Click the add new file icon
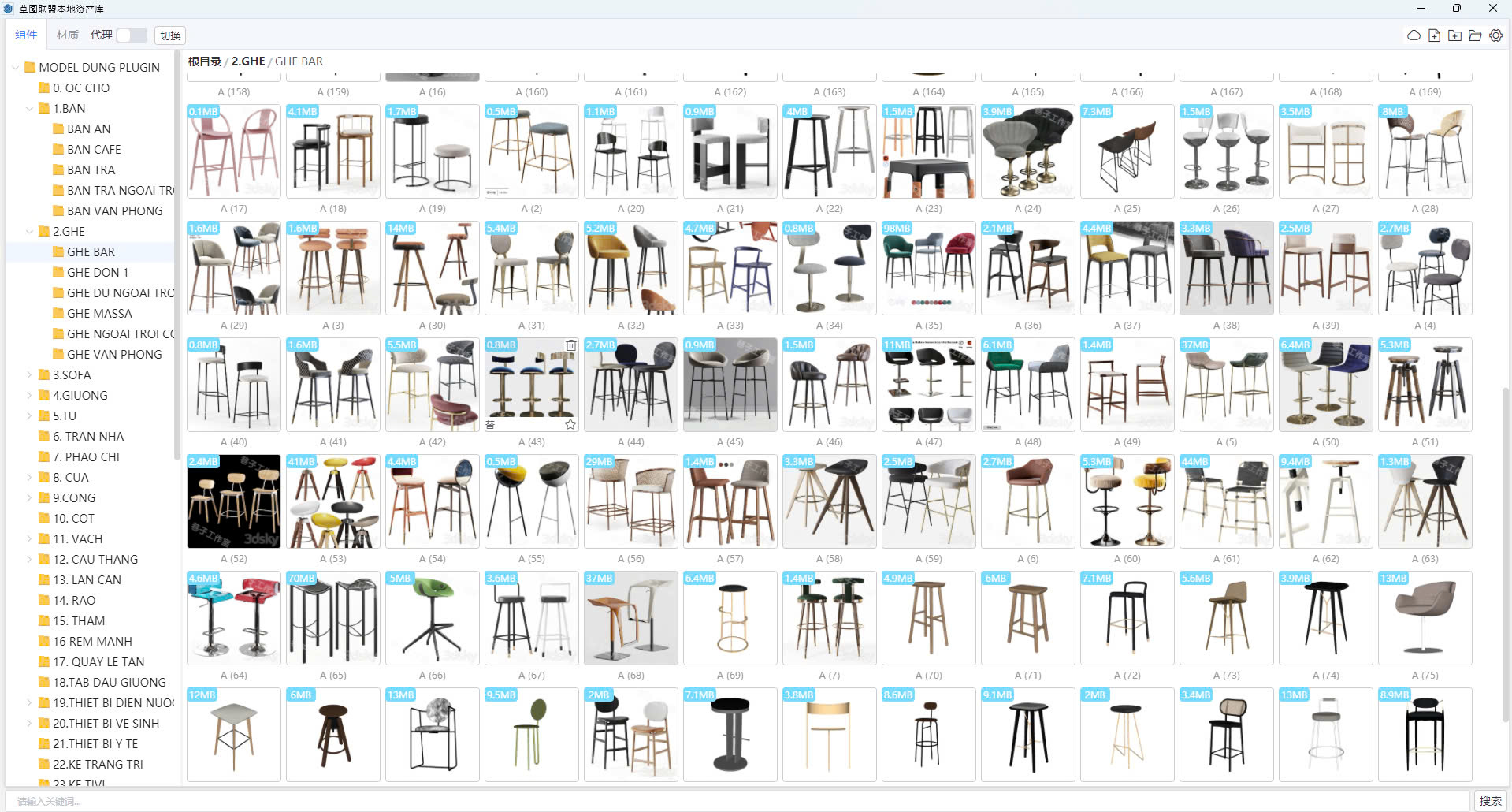The height and width of the screenshot is (812, 1512). point(1434,35)
